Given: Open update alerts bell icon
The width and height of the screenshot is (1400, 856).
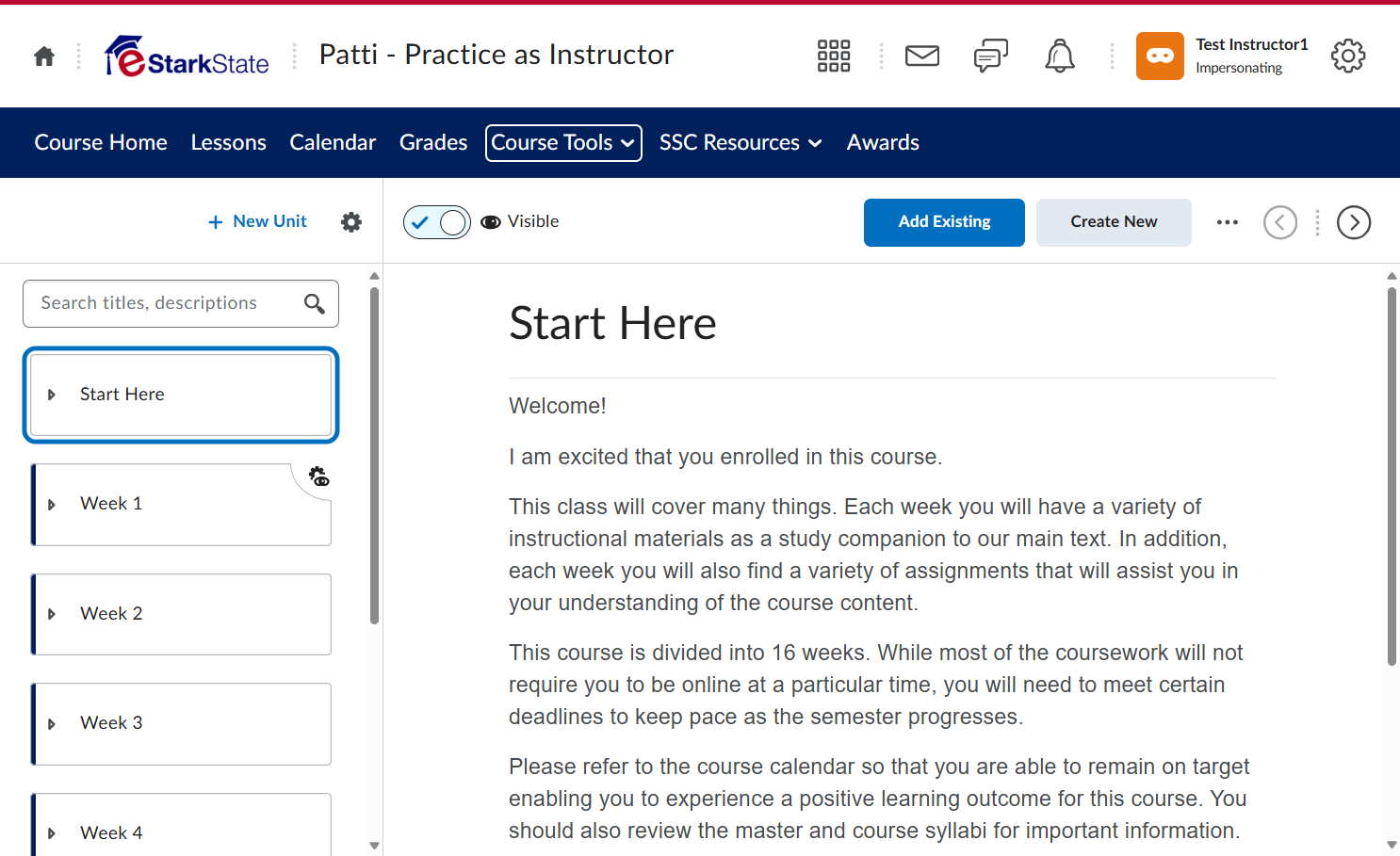Looking at the screenshot, I should tap(1060, 57).
